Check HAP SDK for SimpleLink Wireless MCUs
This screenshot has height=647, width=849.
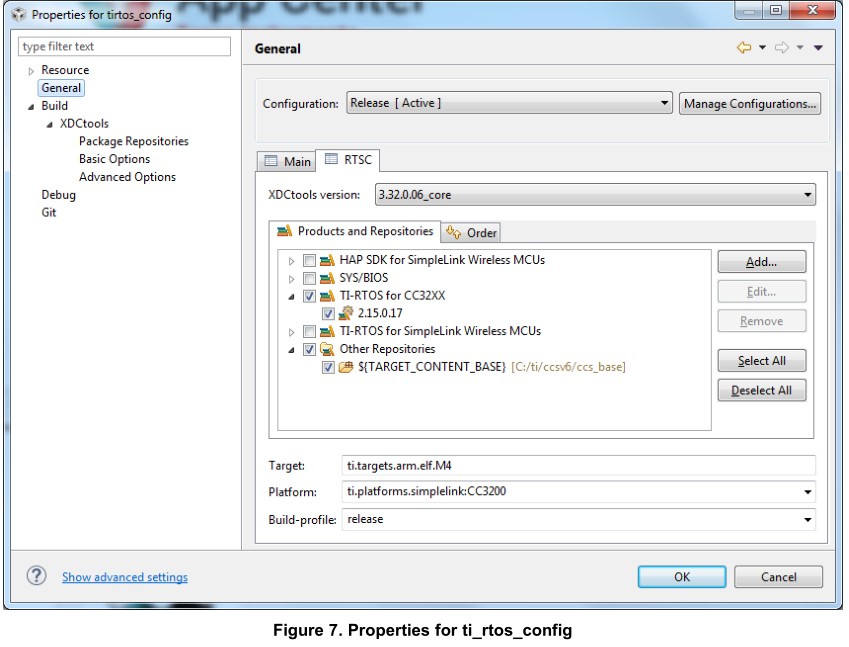click(x=309, y=260)
